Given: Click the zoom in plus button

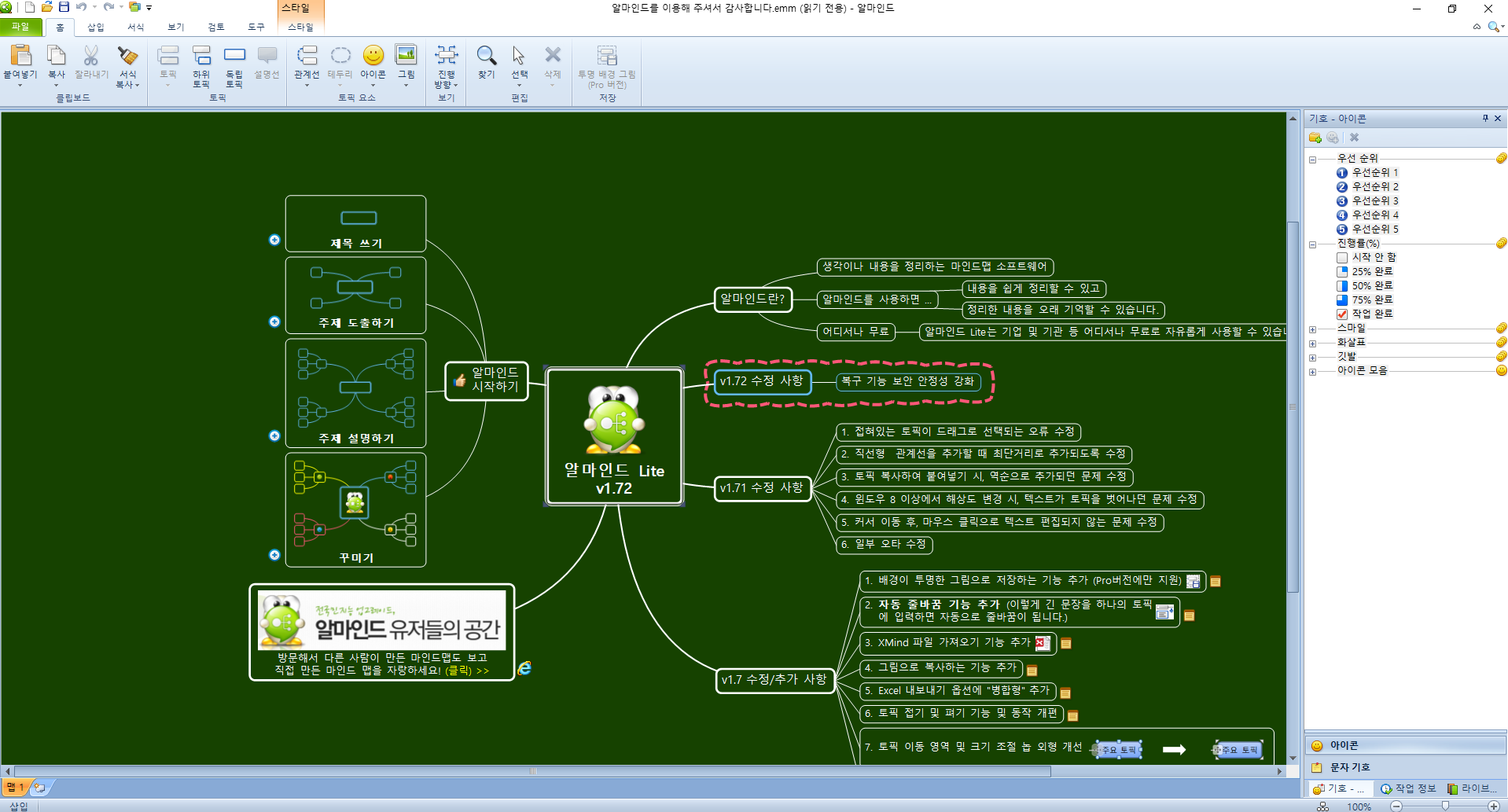Looking at the screenshot, I should (x=1494, y=806).
